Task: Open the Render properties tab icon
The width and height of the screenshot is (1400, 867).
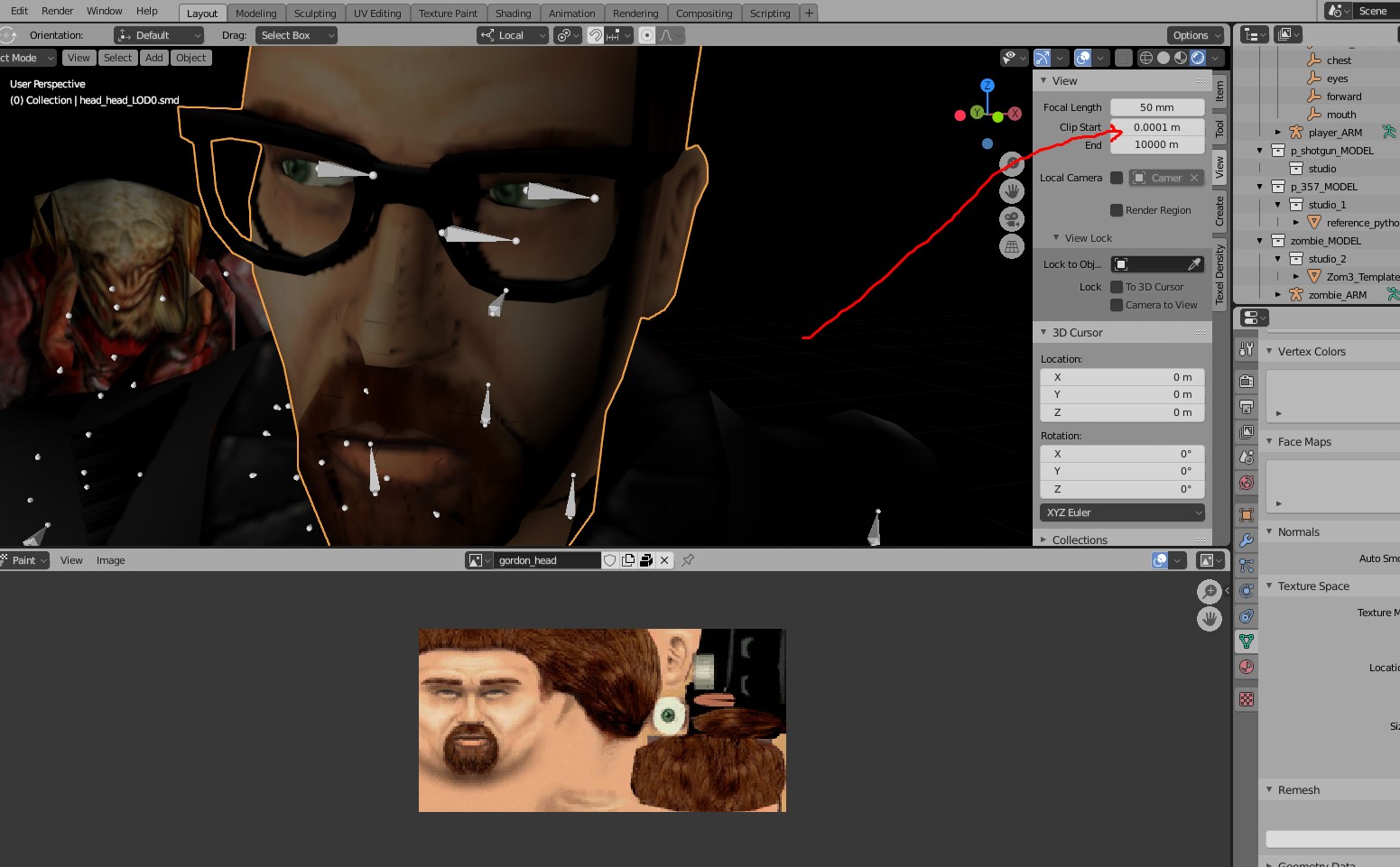Action: pos(1247,381)
